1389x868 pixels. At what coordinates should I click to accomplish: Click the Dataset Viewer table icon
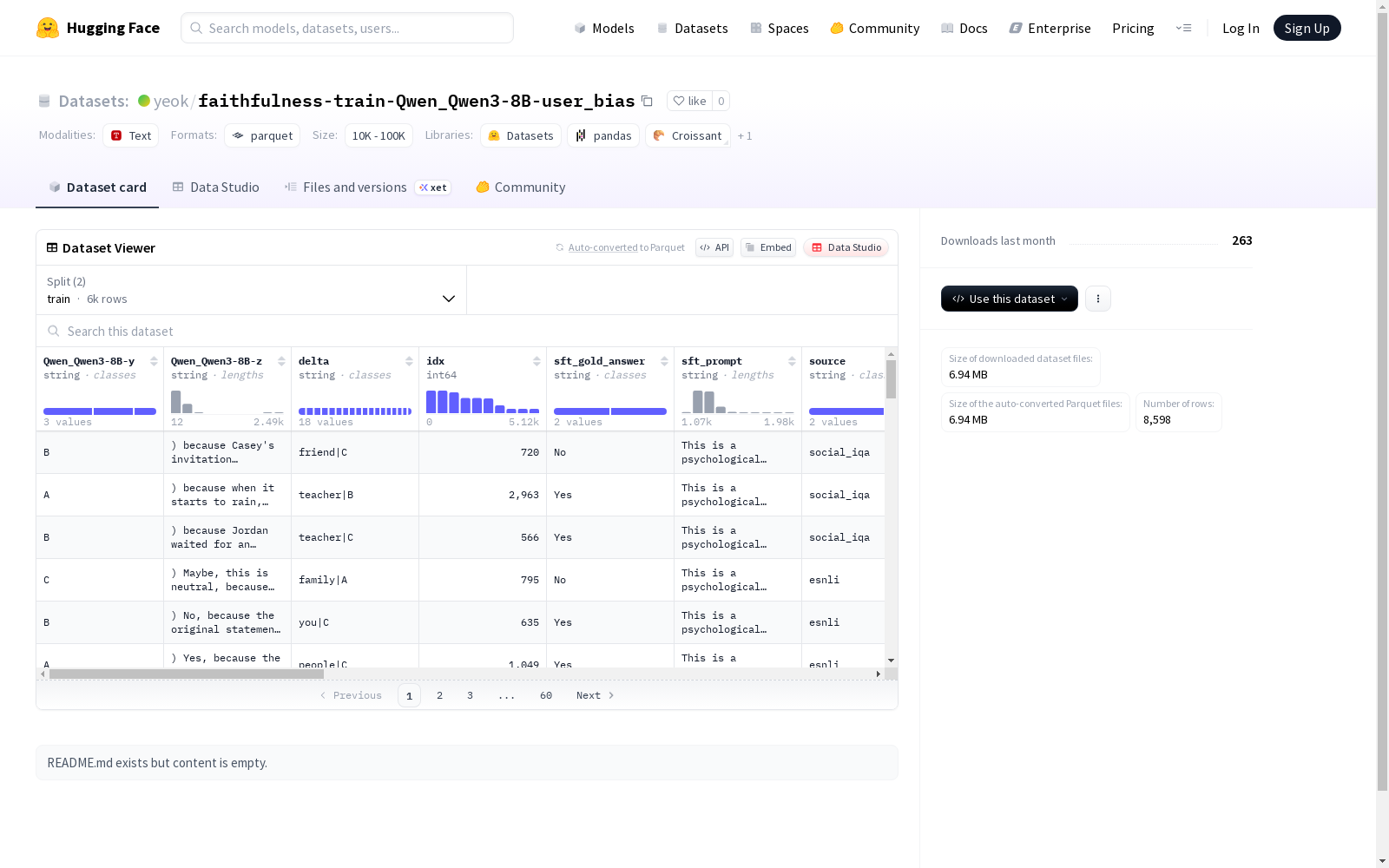point(52,248)
